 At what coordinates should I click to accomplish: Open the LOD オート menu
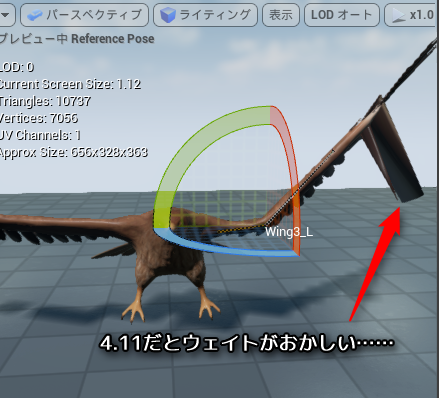pyautogui.click(x=342, y=15)
